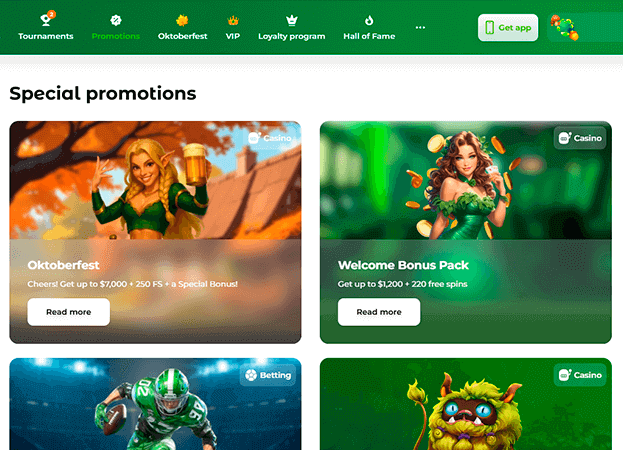Select the Betting tag on football card
Screen dimensions: 623x450
click(268, 375)
